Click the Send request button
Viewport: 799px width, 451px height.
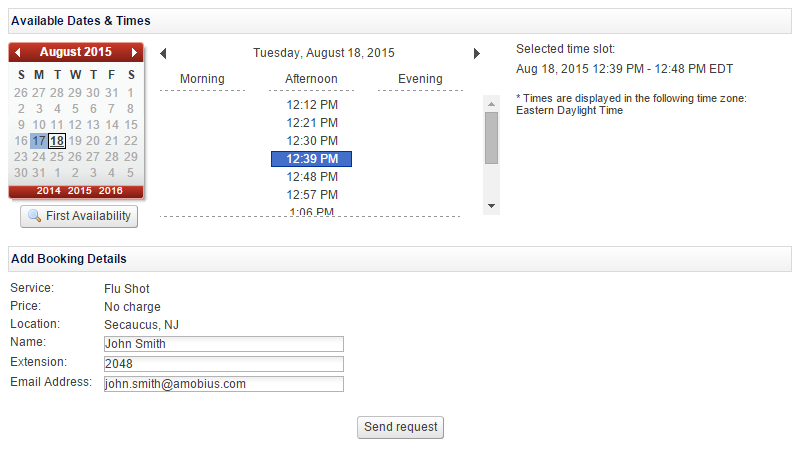click(x=401, y=427)
